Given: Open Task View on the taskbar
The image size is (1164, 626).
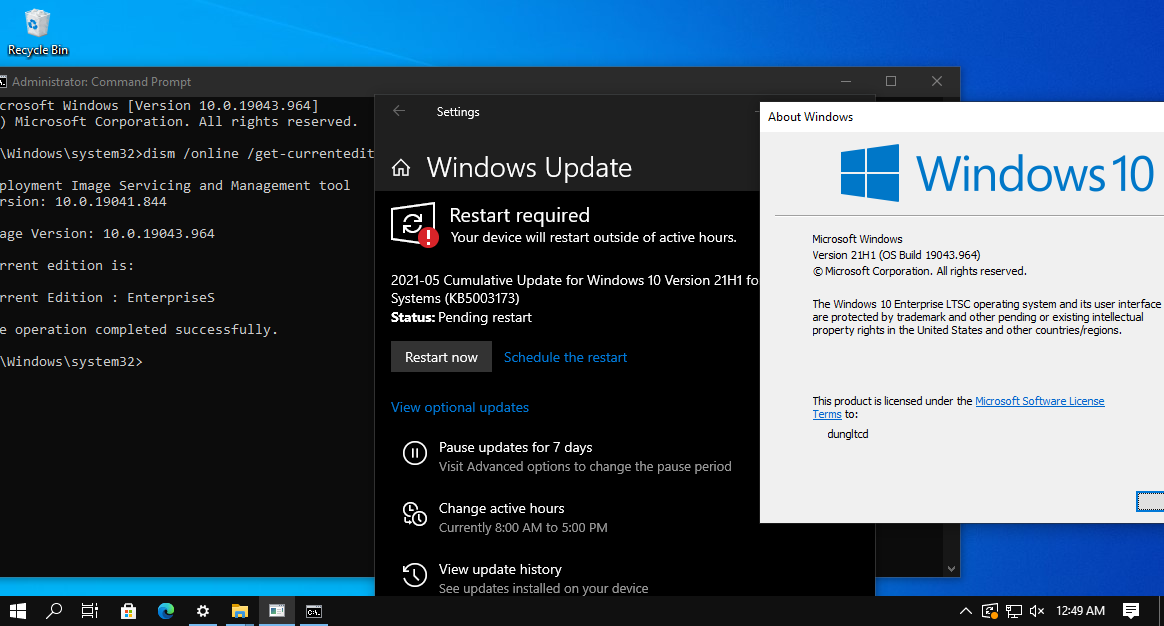Looking at the screenshot, I should (x=90, y=610).
